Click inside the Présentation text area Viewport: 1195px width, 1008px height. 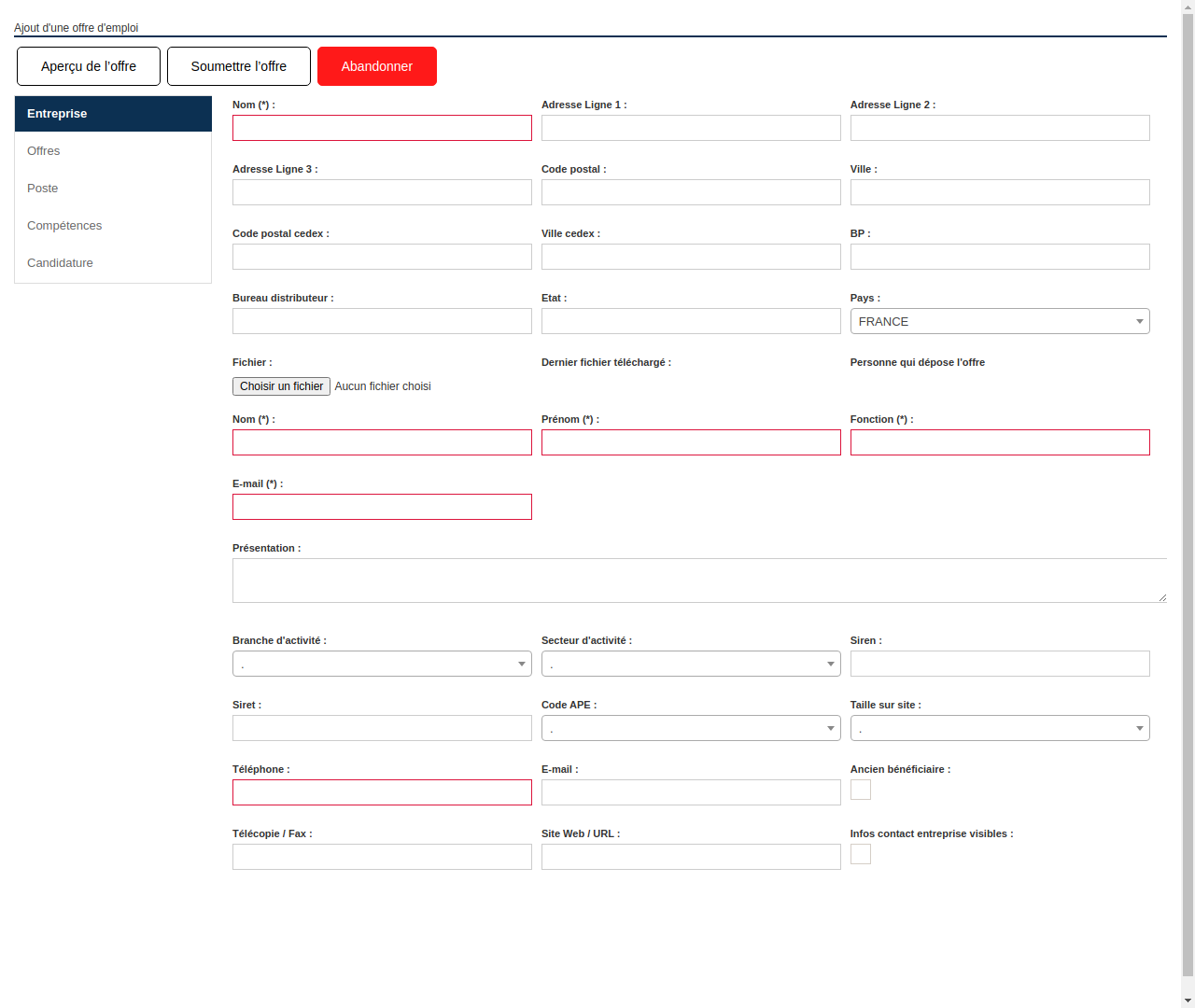(698, 579)
